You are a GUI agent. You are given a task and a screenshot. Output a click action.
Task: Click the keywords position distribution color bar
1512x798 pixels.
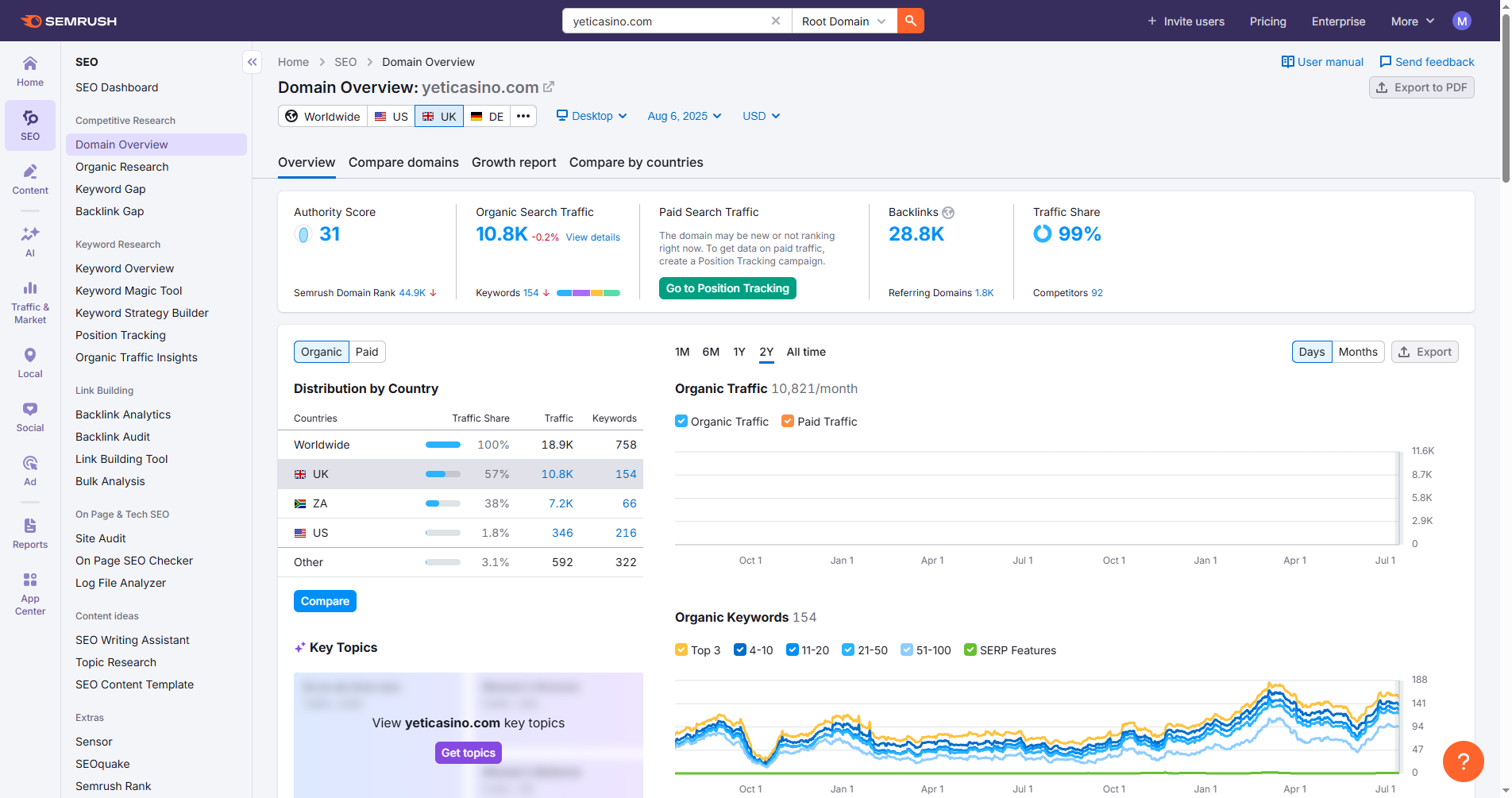[x=588, y=293]
